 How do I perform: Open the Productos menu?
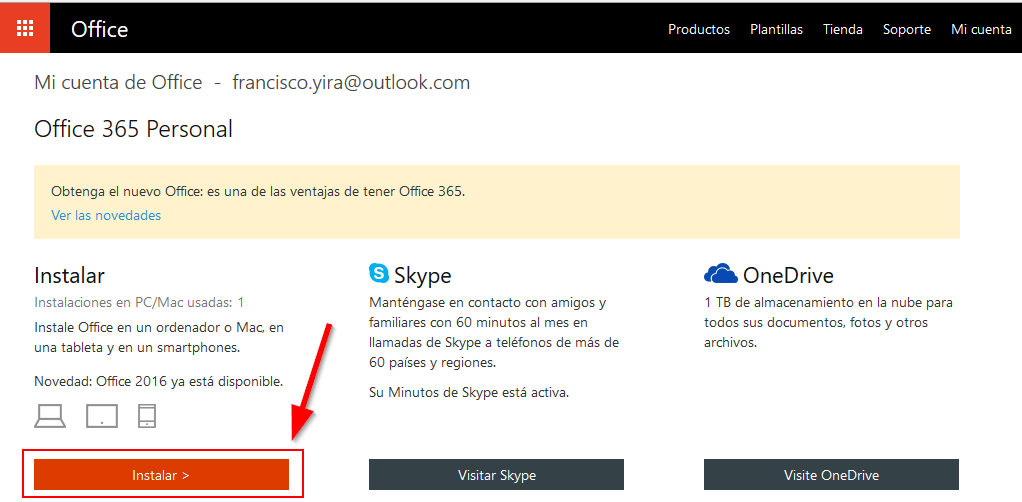[699, 29]
